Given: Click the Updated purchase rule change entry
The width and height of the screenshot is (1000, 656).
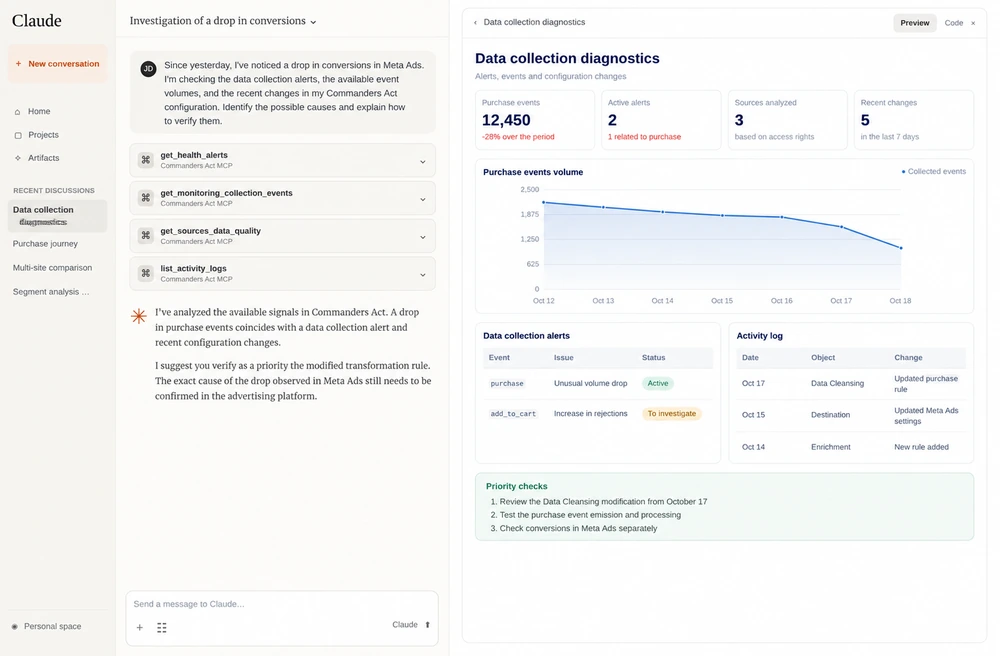Looking at the screenshot, I should (925, 384).
